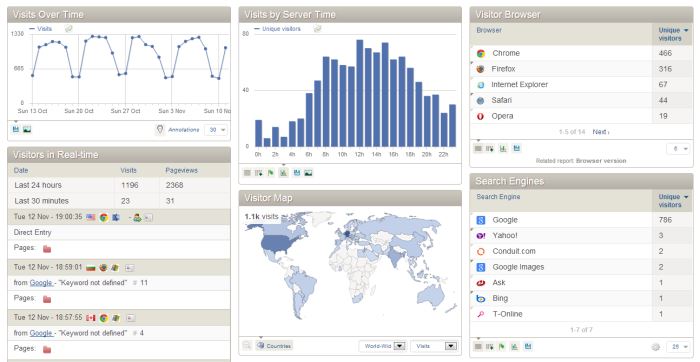The width and height of the screenshot is (700, 362).
Task: Click the Firefox icon in Visitor Browser
Action: click(480, 69)
